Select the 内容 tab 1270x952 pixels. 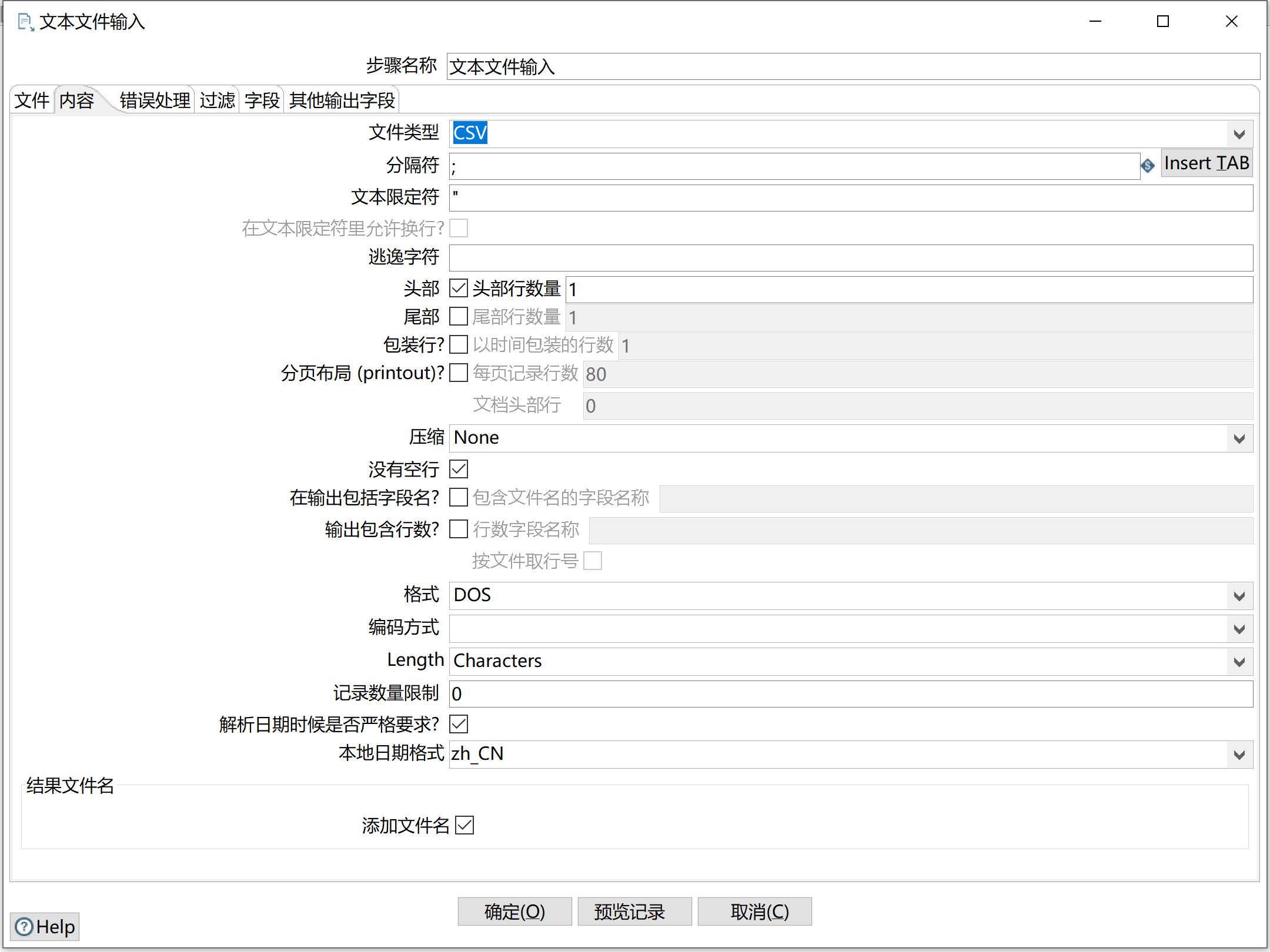78,100
